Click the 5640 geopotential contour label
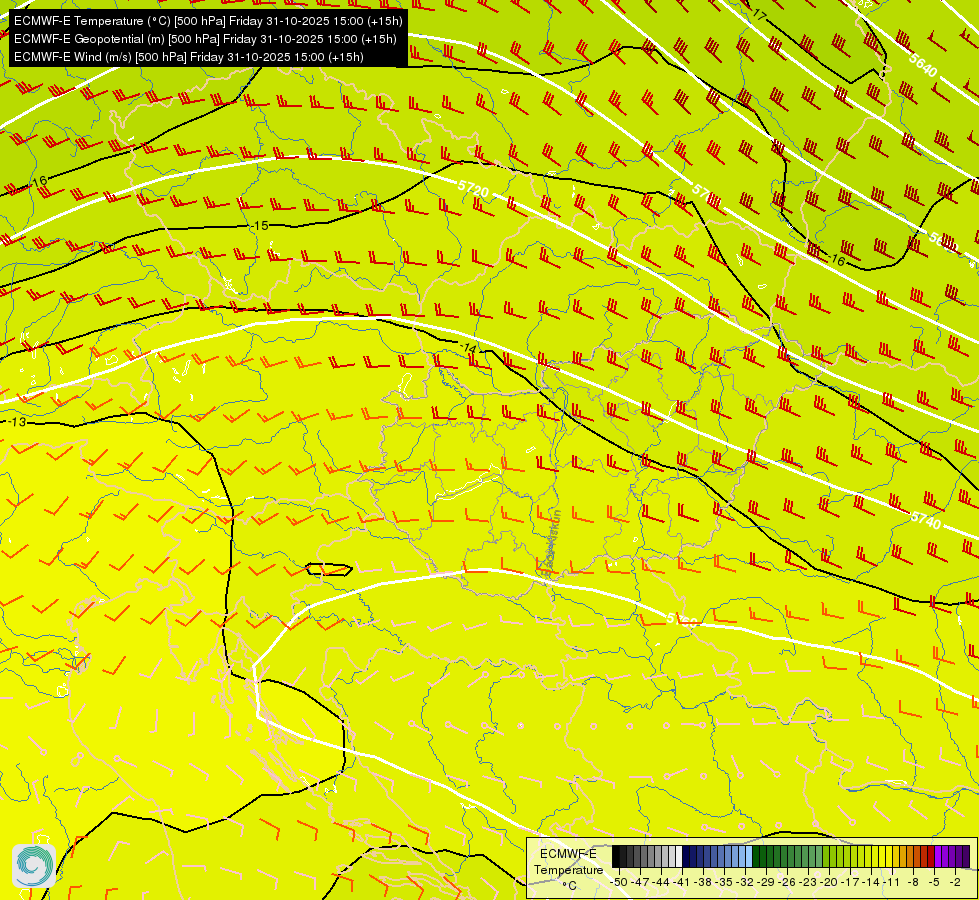The width and height of the screenshot is (979, 900). point(923,65)
